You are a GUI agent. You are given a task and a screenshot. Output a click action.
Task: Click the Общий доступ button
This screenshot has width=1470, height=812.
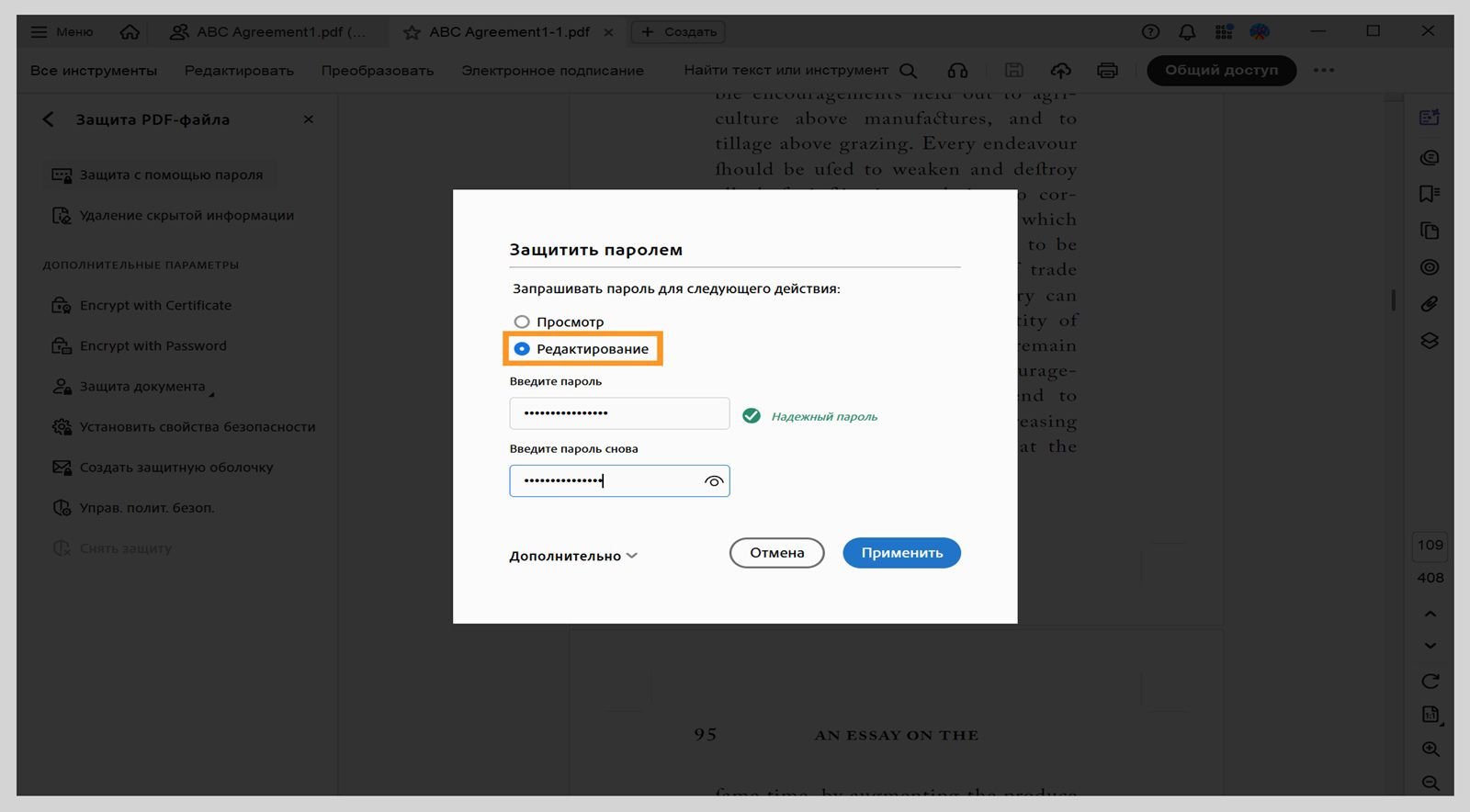coord(1221,71)
